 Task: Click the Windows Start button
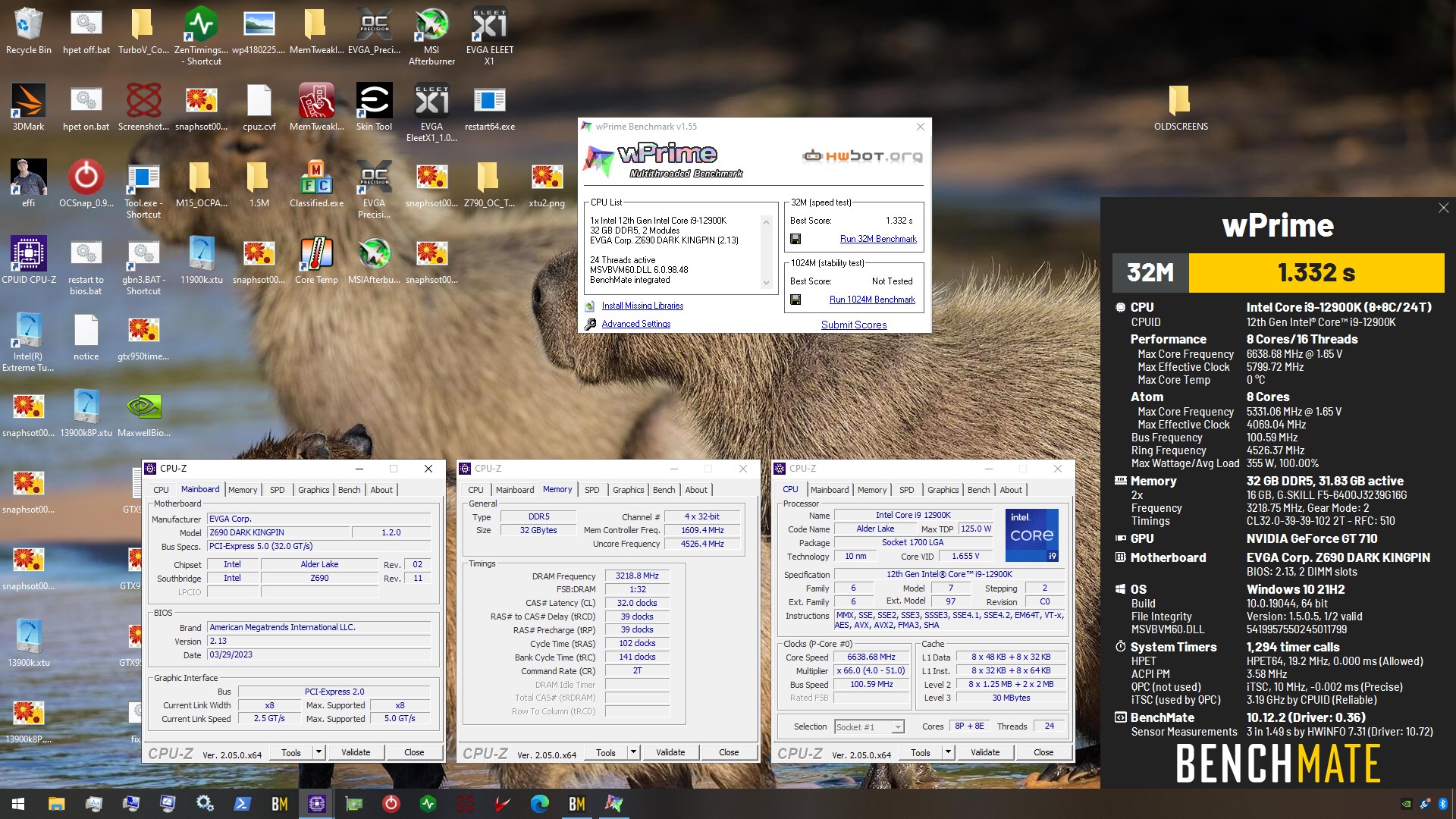click(x=18, y=804)
